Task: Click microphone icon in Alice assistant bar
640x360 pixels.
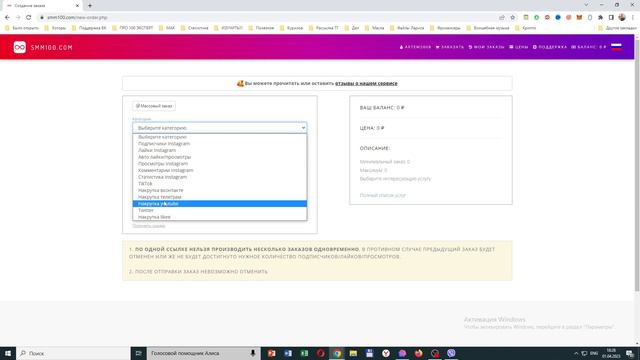Action: 253,353
